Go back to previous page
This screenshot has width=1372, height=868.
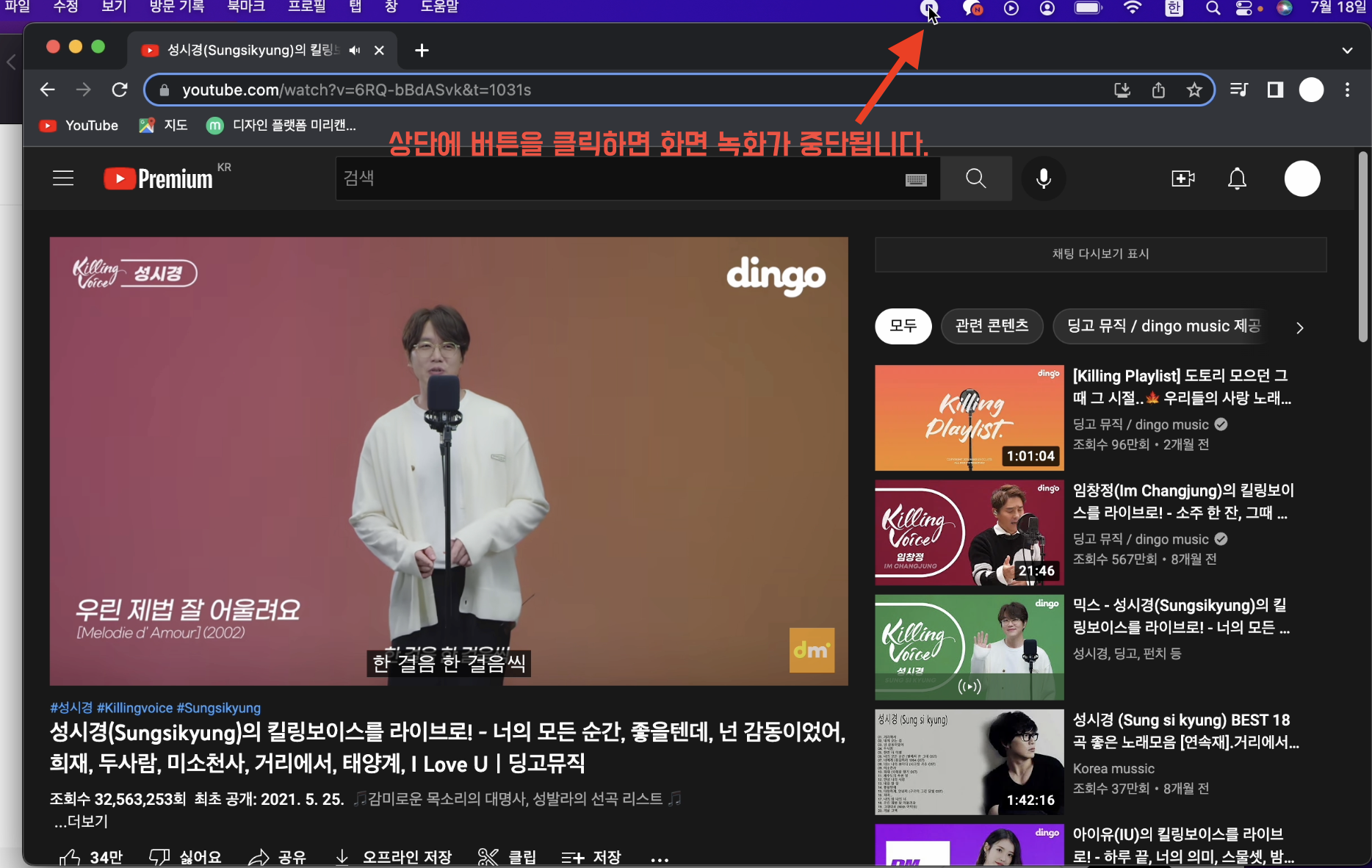tap(48, 90)
